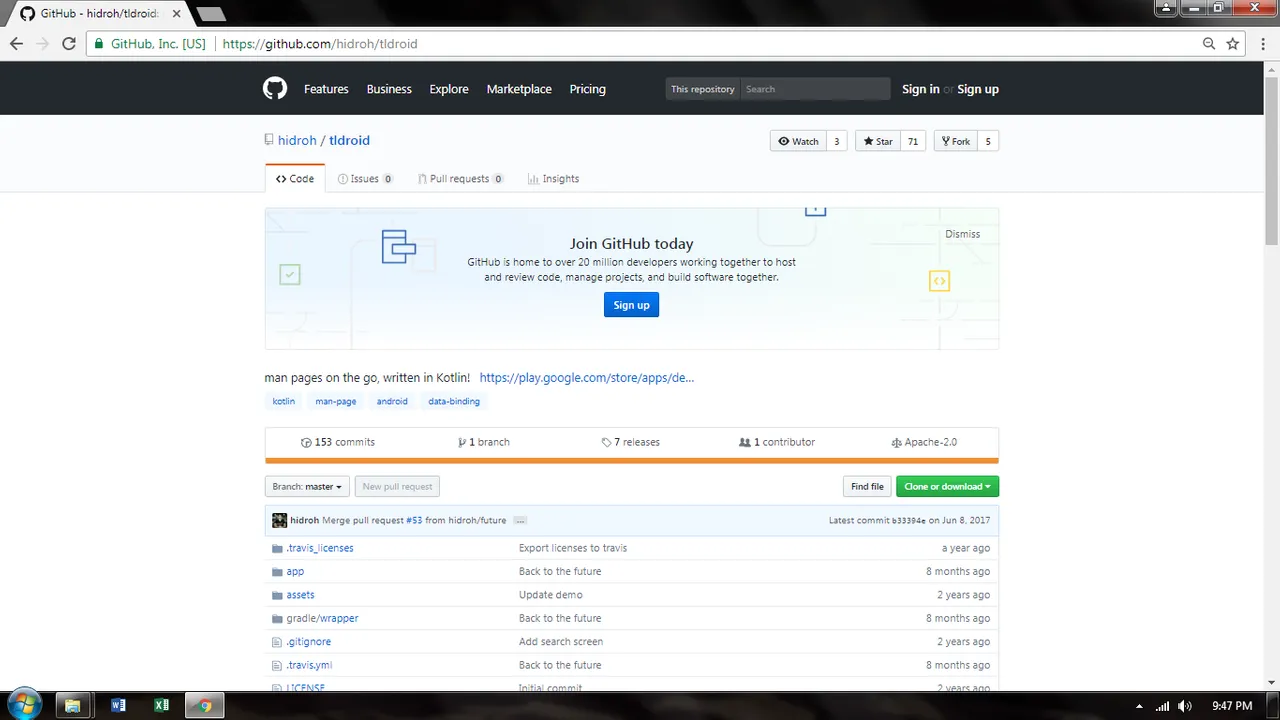The height and width of the screenshot is (720, 1280).
Task: Open the hidroh owner link
Action: pos(297,141)
